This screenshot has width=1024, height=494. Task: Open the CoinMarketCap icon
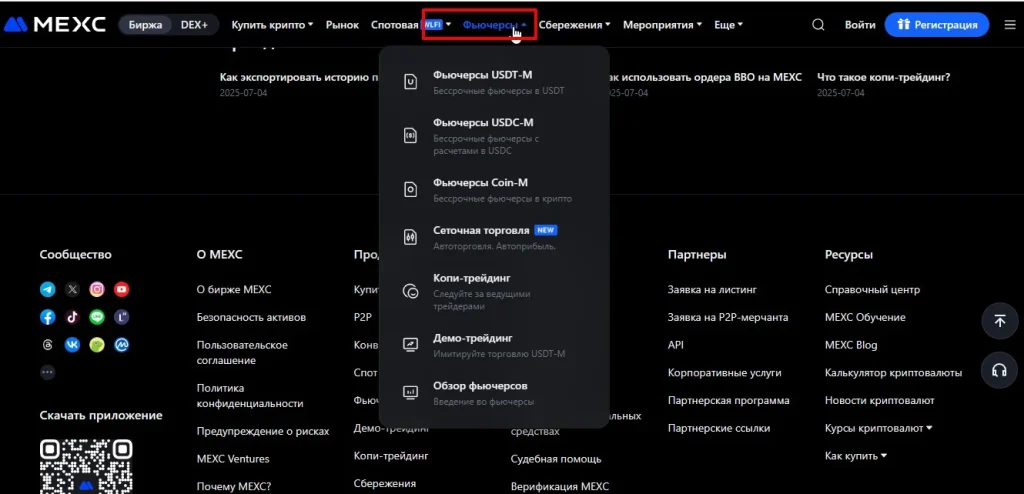coord(121,344)
